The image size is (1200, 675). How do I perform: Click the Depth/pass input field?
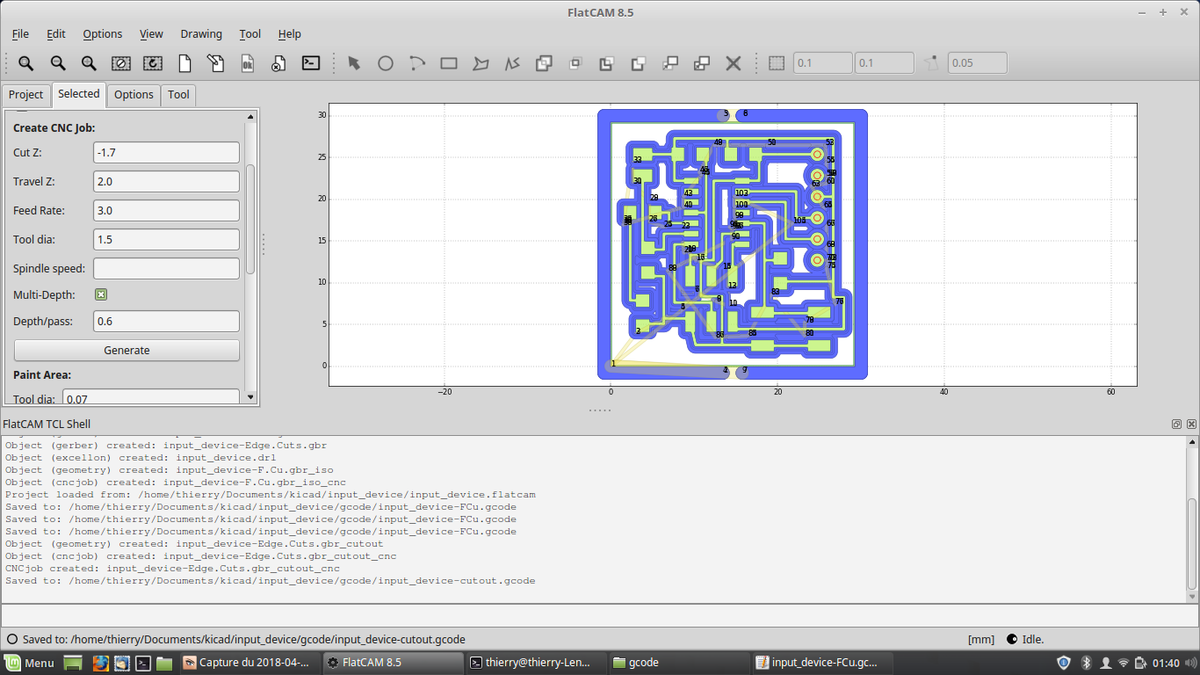166,321
